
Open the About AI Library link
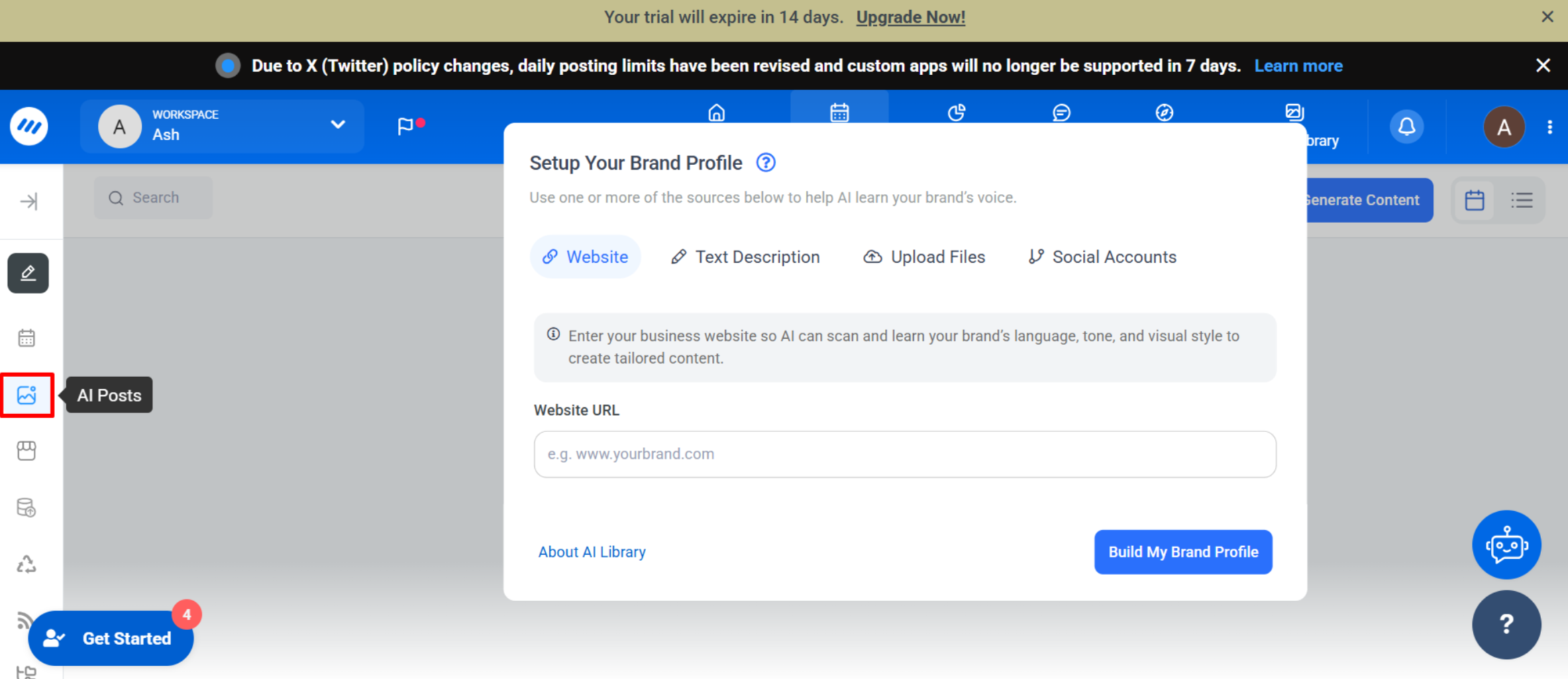tap(592, 552)
